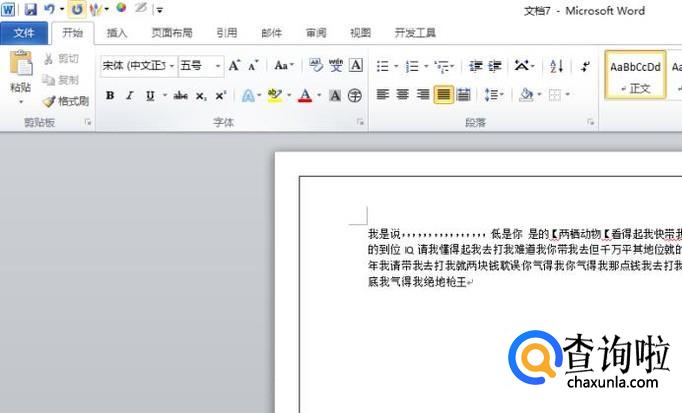
Task: Open the 文件 (File) menu
Action: pos(24,33)
